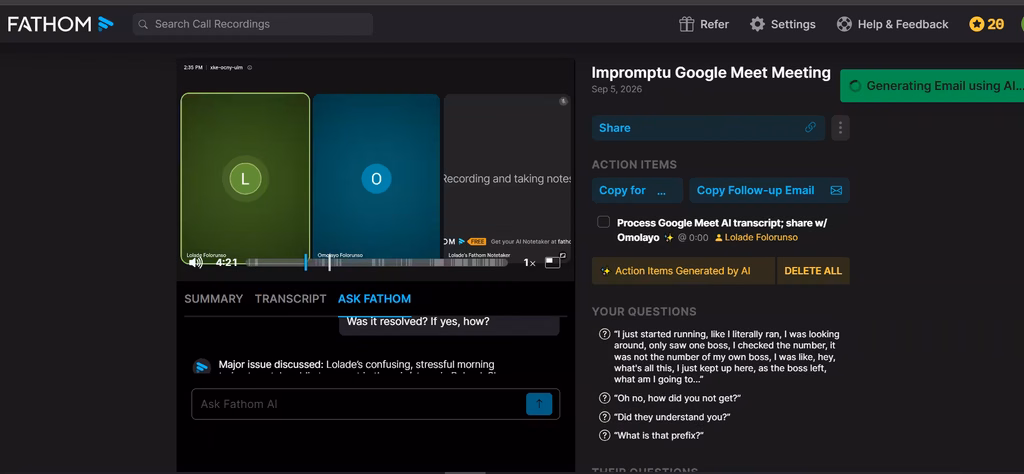Click DELETE ALL action items

pyautogui.click(x=813, y=271)
